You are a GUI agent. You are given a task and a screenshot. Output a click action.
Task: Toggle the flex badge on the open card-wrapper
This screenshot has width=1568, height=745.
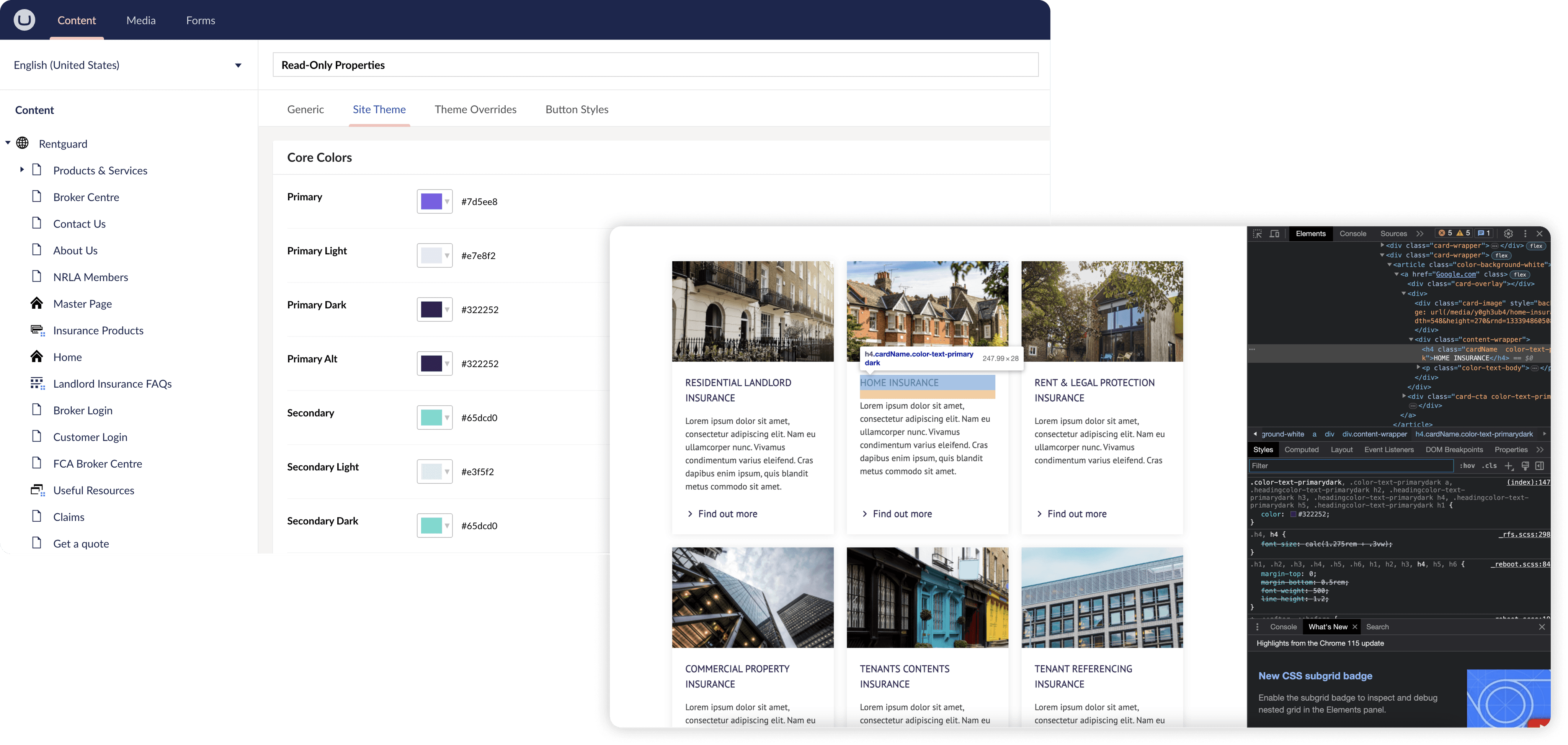pos(1502,256)
